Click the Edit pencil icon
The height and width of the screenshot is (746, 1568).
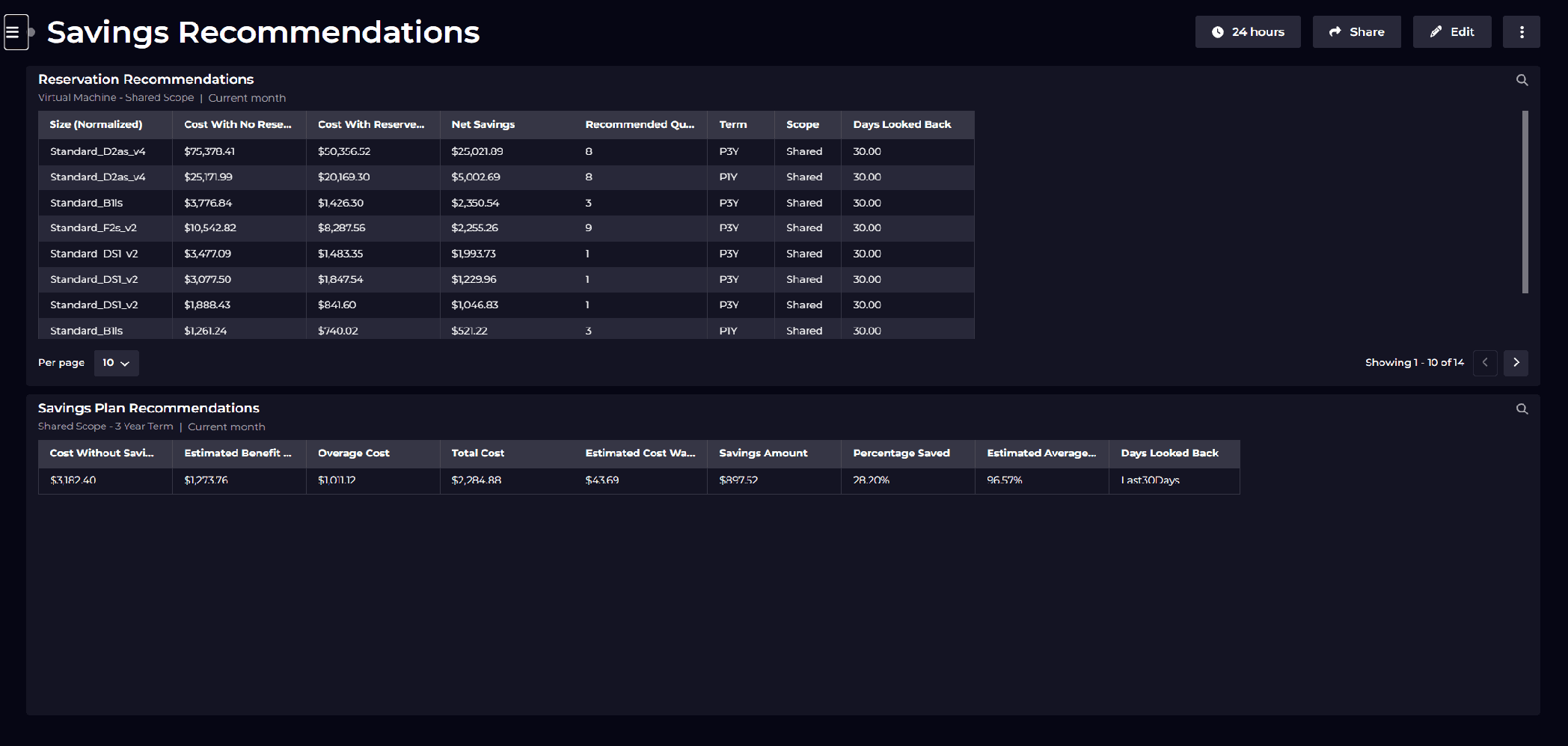(1436, 31)
